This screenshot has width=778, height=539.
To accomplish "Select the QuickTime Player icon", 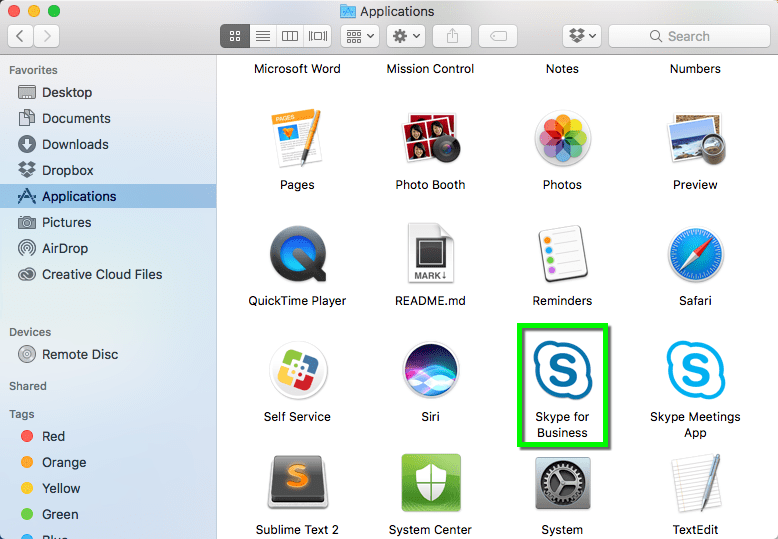I will tap(298, 254).
